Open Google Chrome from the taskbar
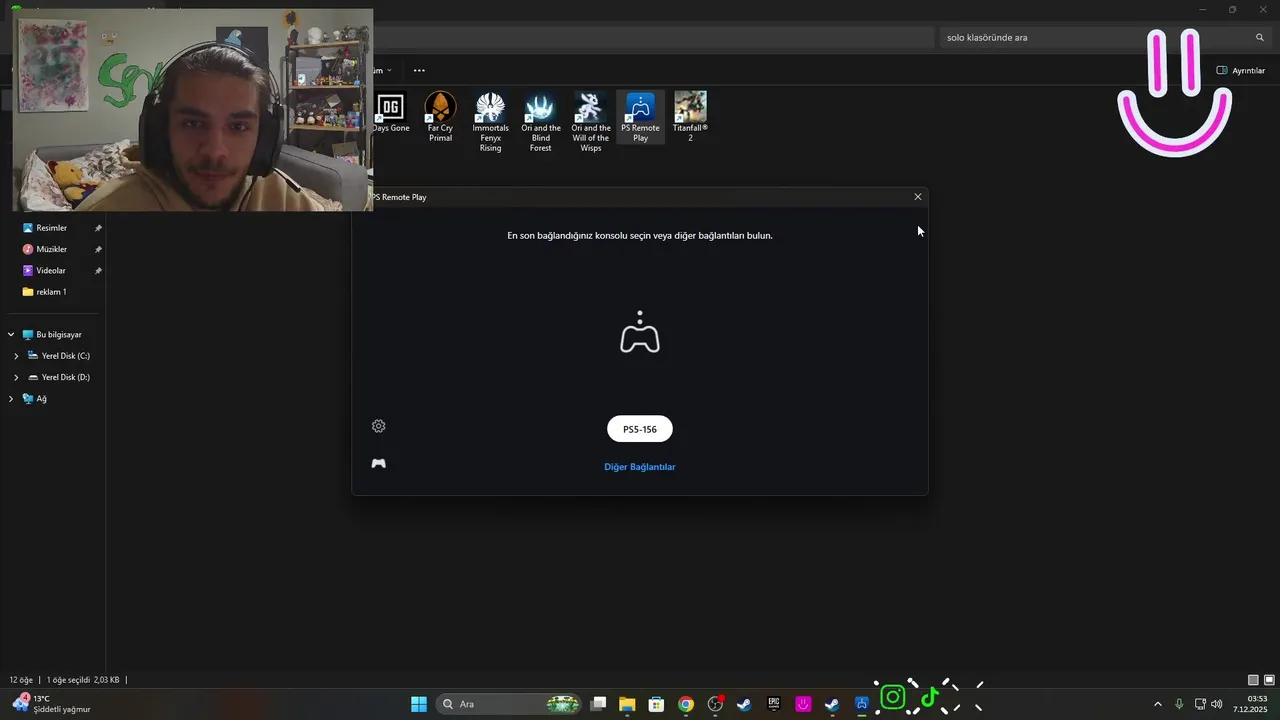1280x720 pixels. pos(685,704)
